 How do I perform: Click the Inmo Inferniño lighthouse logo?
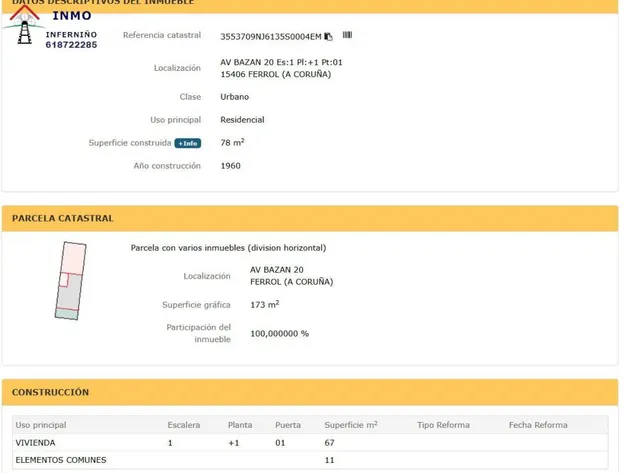[24, 25]
